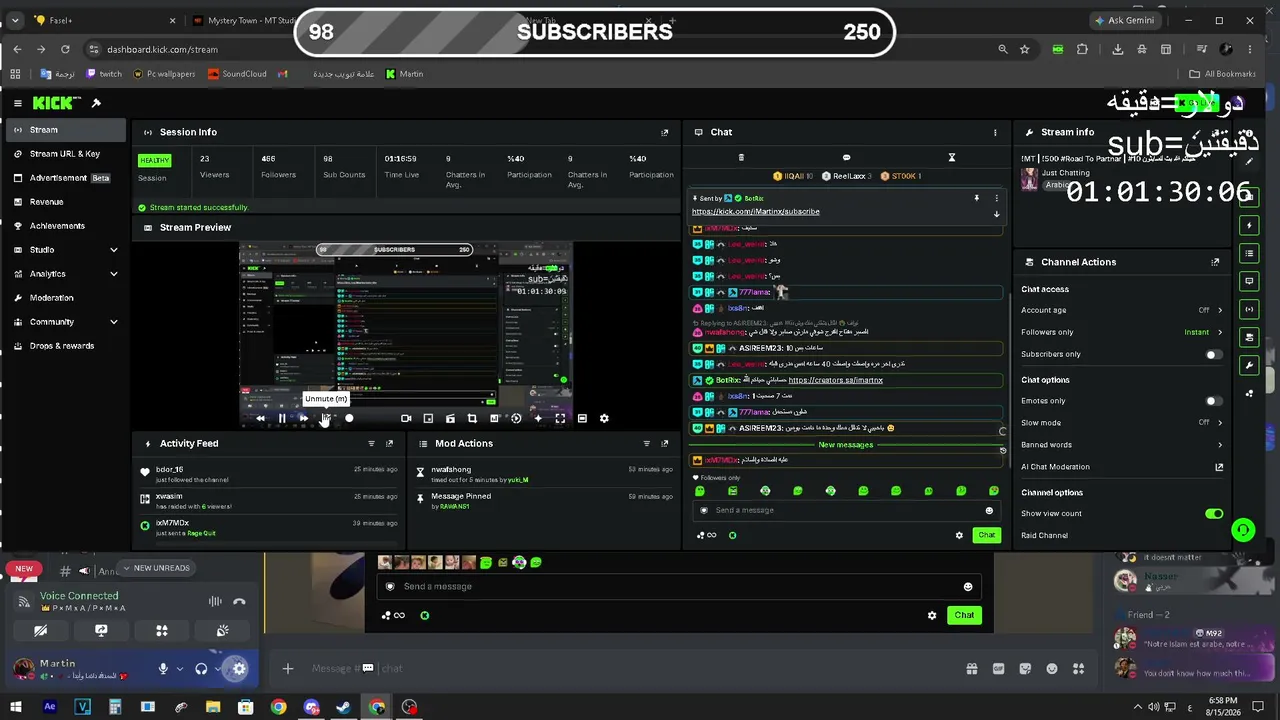Click Discord share screen button
Image resolution: width=1280 pixels, height=720 pixels.
(101, 631)
